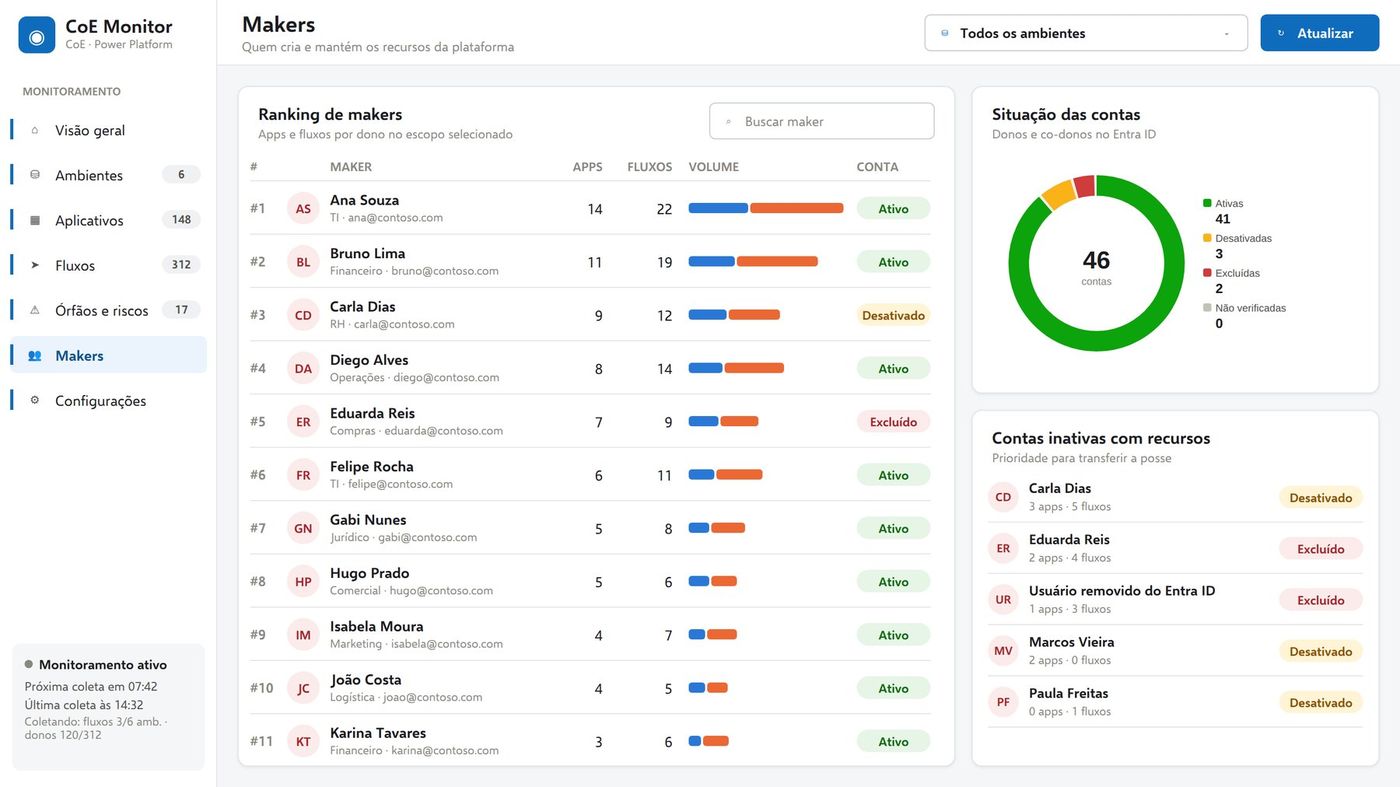The image size is (1400, 787).
Task: Navigate to Aplicativos
Action: tap(108, 220)
